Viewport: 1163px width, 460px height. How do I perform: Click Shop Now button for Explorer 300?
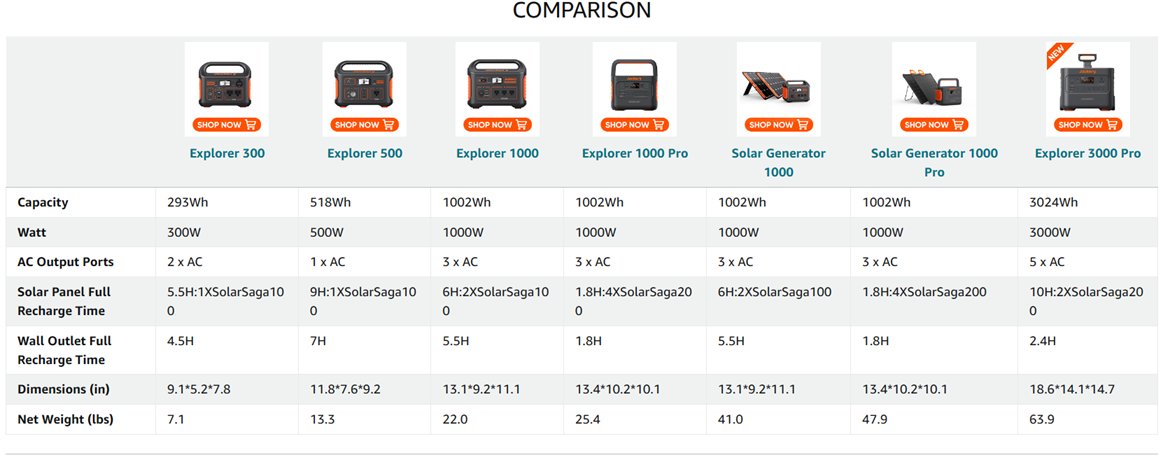click(226, 125)
